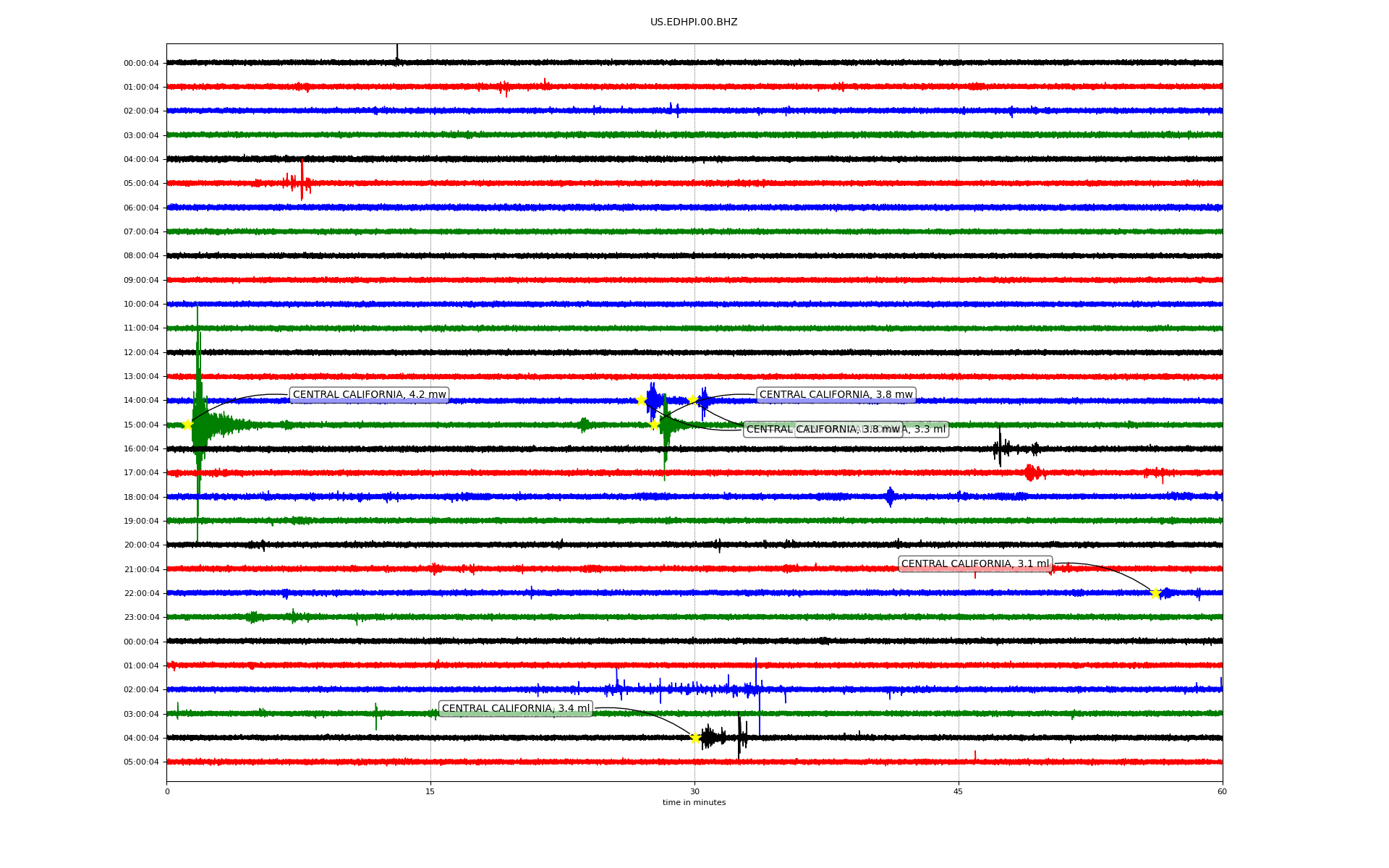Click the last 05:00:04 time label
1389x868 pixels.
pos(141,762)
